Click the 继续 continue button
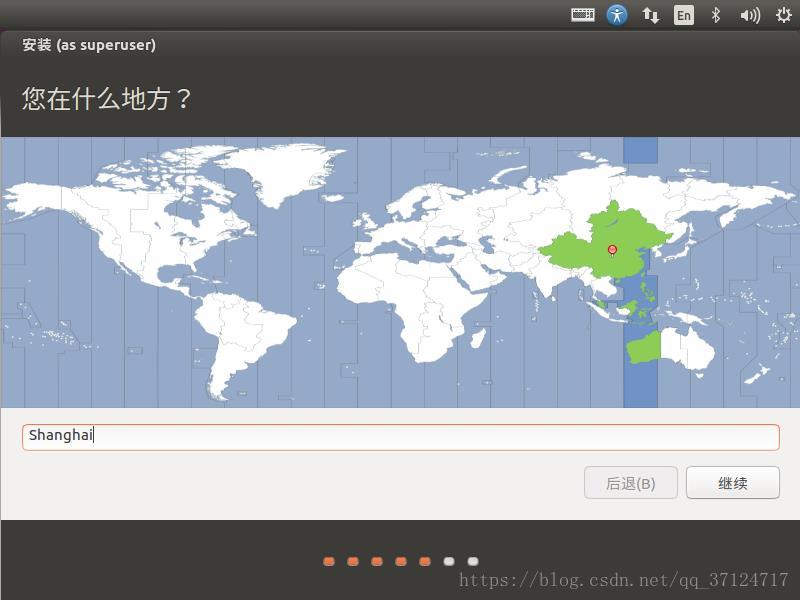Viewport: 800px width, 600px height. point(733,483)
